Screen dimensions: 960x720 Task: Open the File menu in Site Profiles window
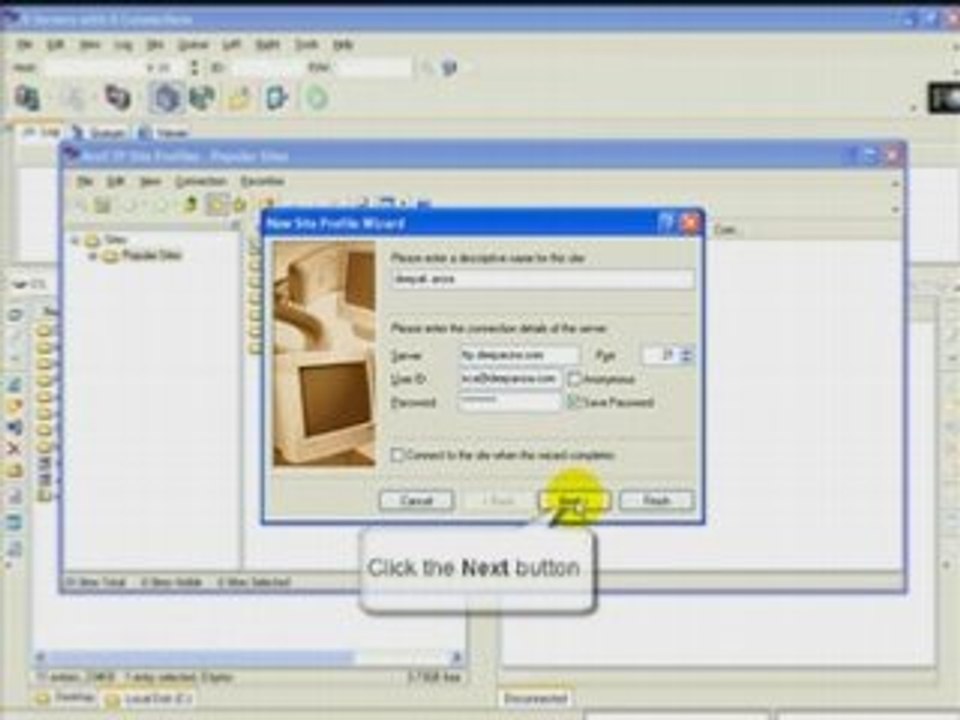click(x=85, y=181)
